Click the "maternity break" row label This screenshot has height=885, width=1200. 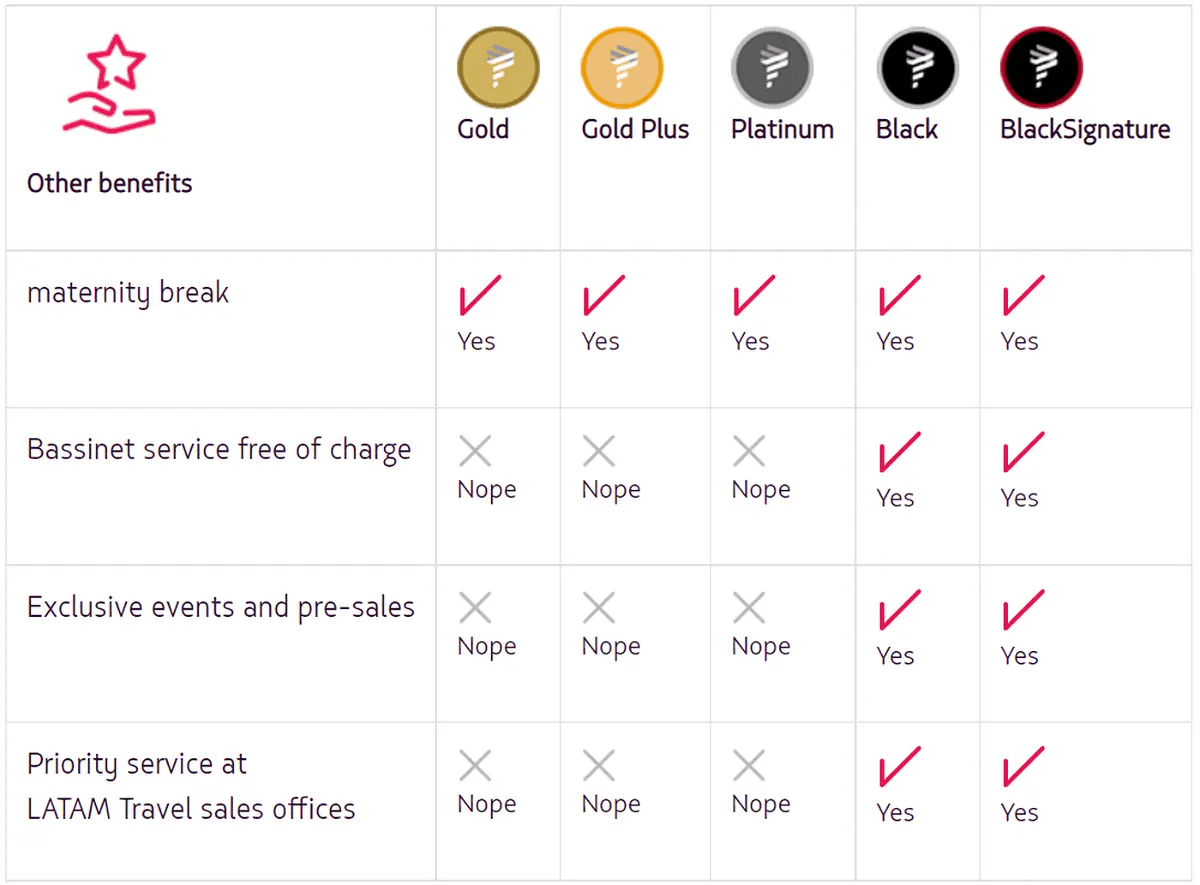128,293
